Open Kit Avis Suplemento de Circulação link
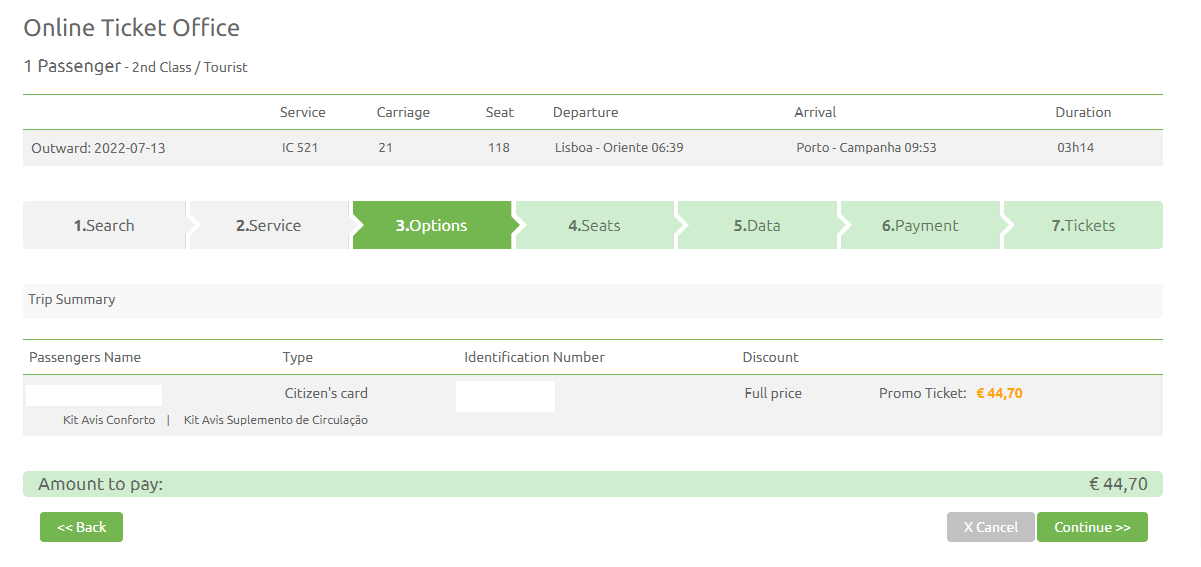 (x=276, y=420)
